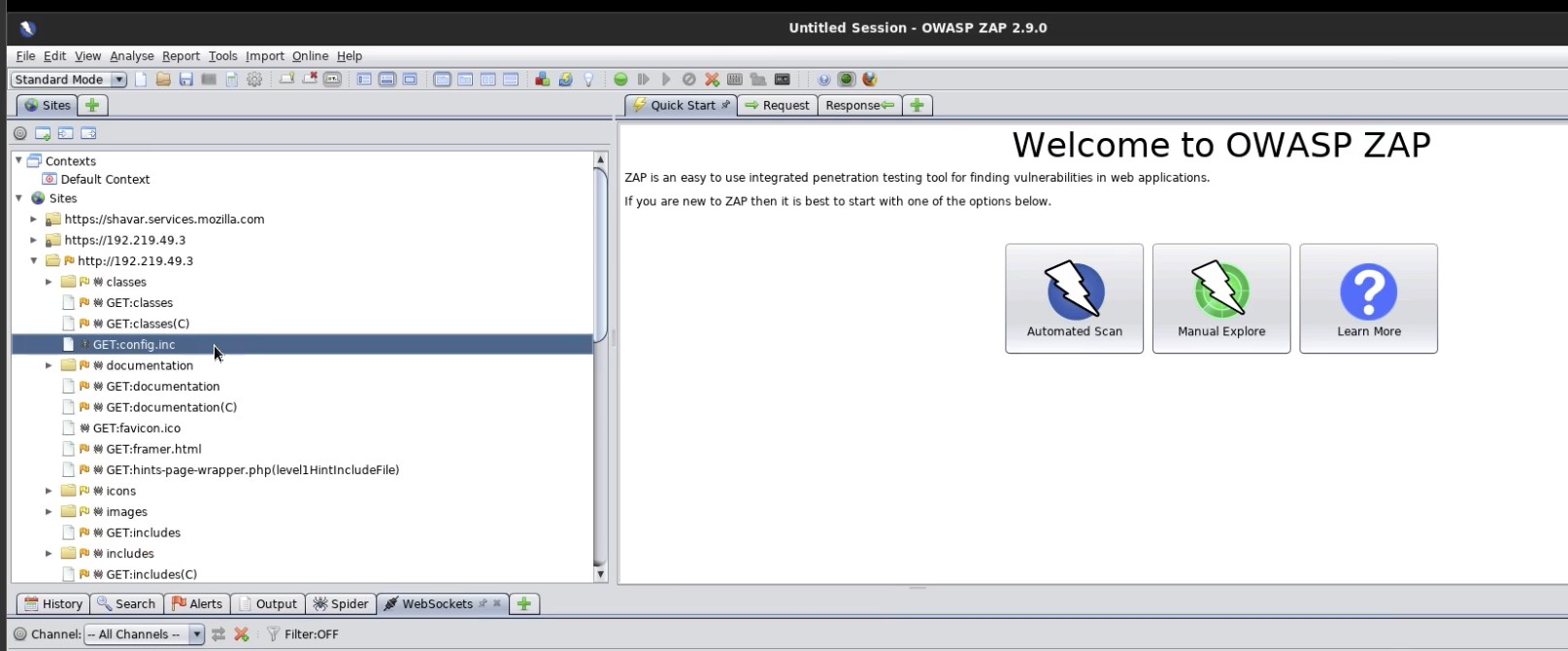Open the All Channels dropdown

196,634
